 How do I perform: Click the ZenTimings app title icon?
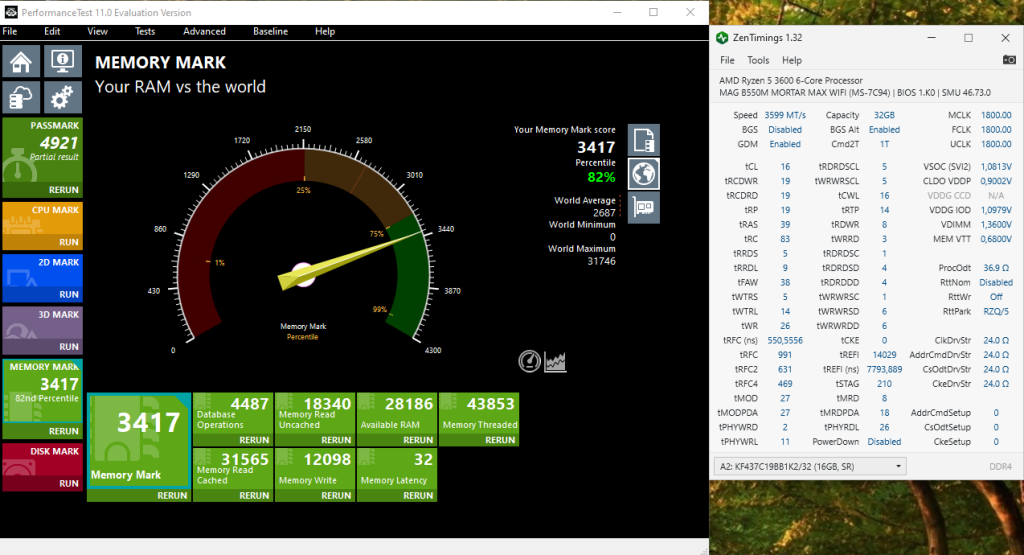tap(722, 38)
